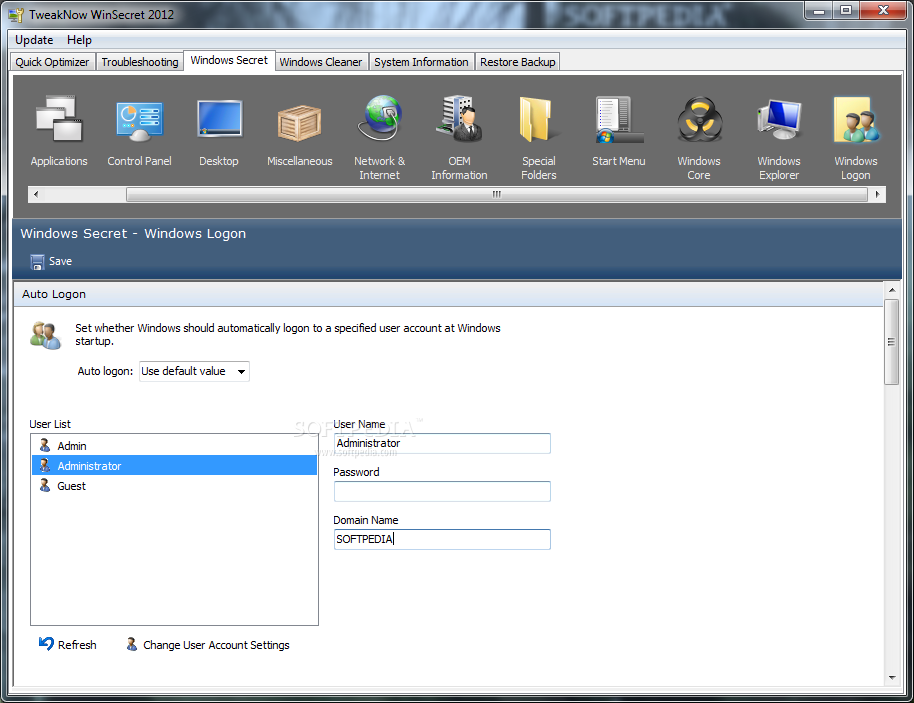Screen dimensions: 914x703
Task: Open the OEM Information icon
Action: point(459,119)
